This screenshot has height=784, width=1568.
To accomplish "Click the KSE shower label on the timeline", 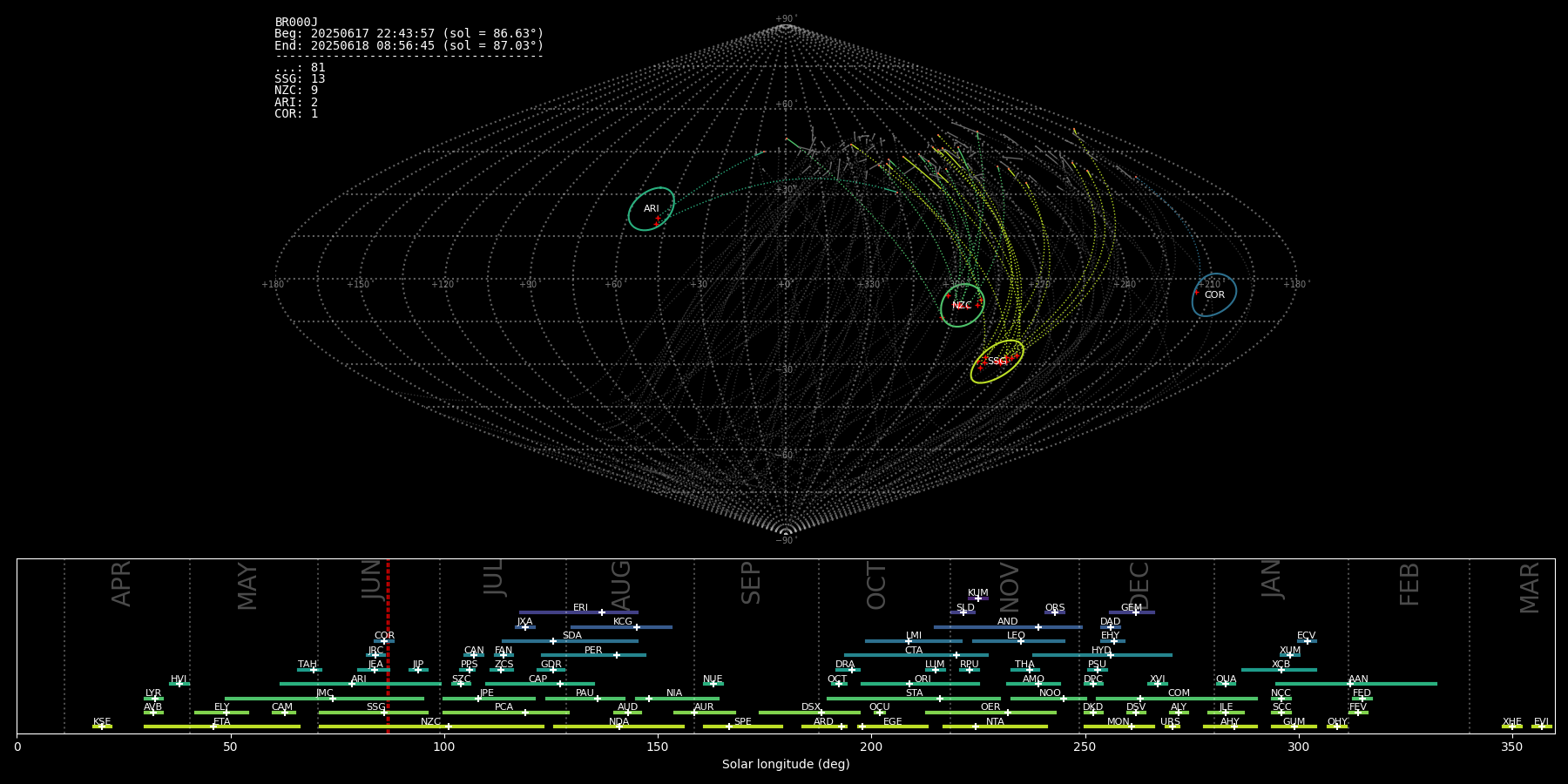I will [102, 722].
